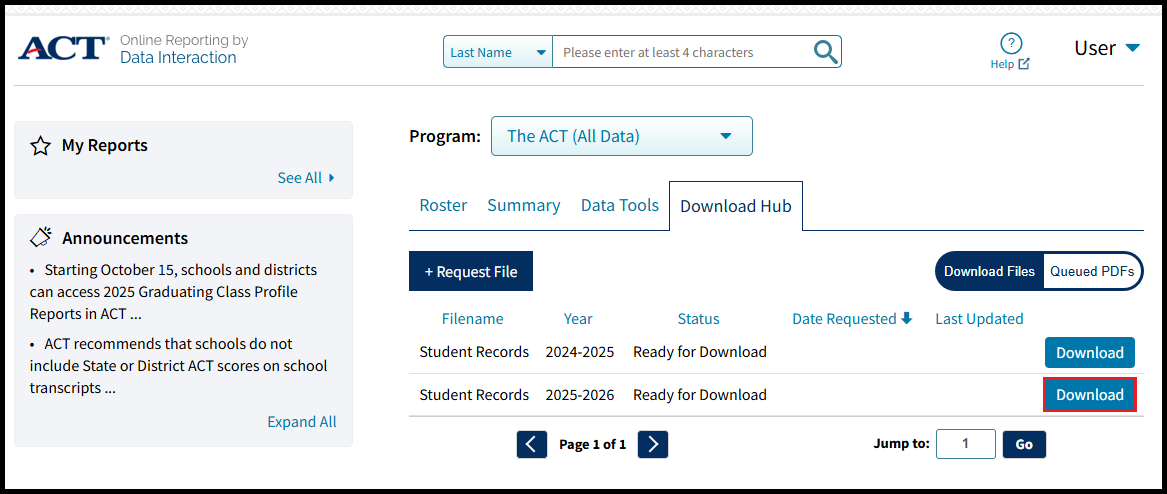The image size is (1167, 494).
Task: Click the Announcements megaphone icon
Action: [x=40, y=238]
